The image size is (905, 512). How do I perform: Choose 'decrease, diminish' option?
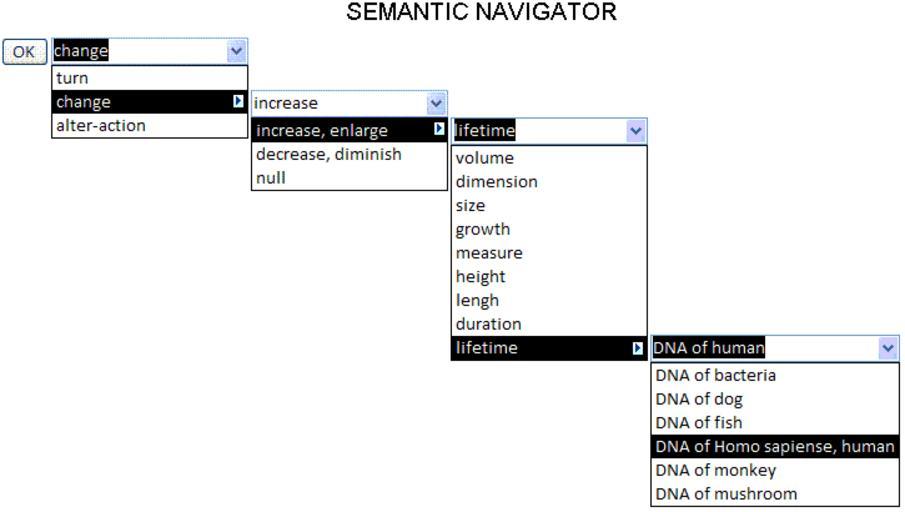pos(349,154)
